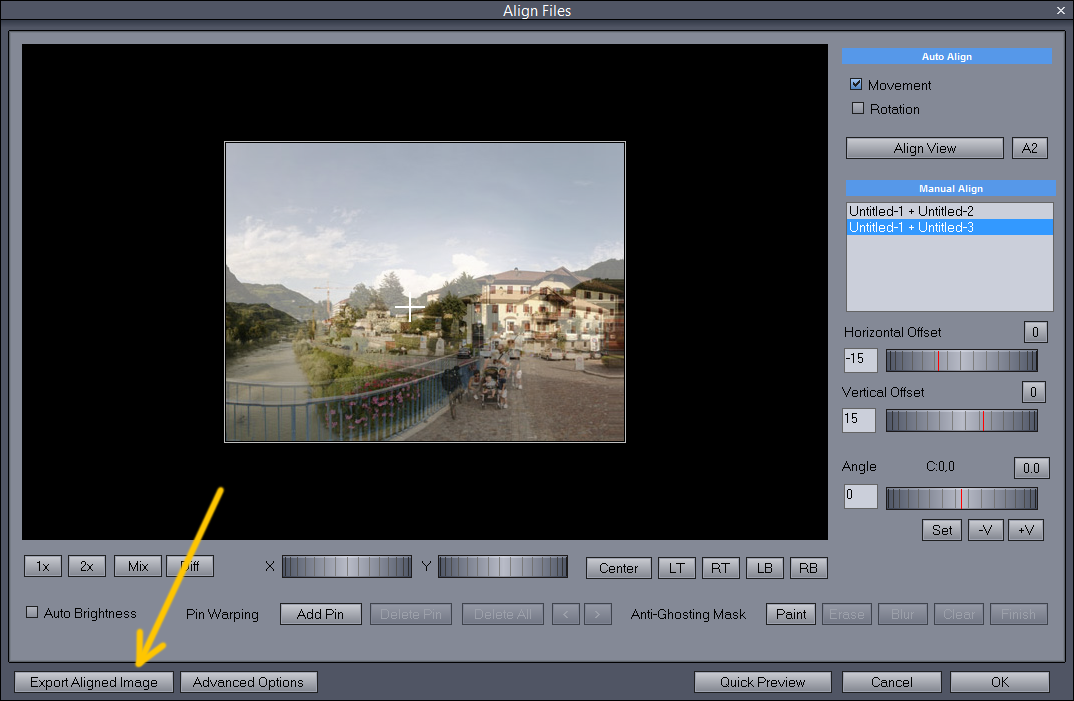Switch preview to 2x zoom

tap(86, 565)
